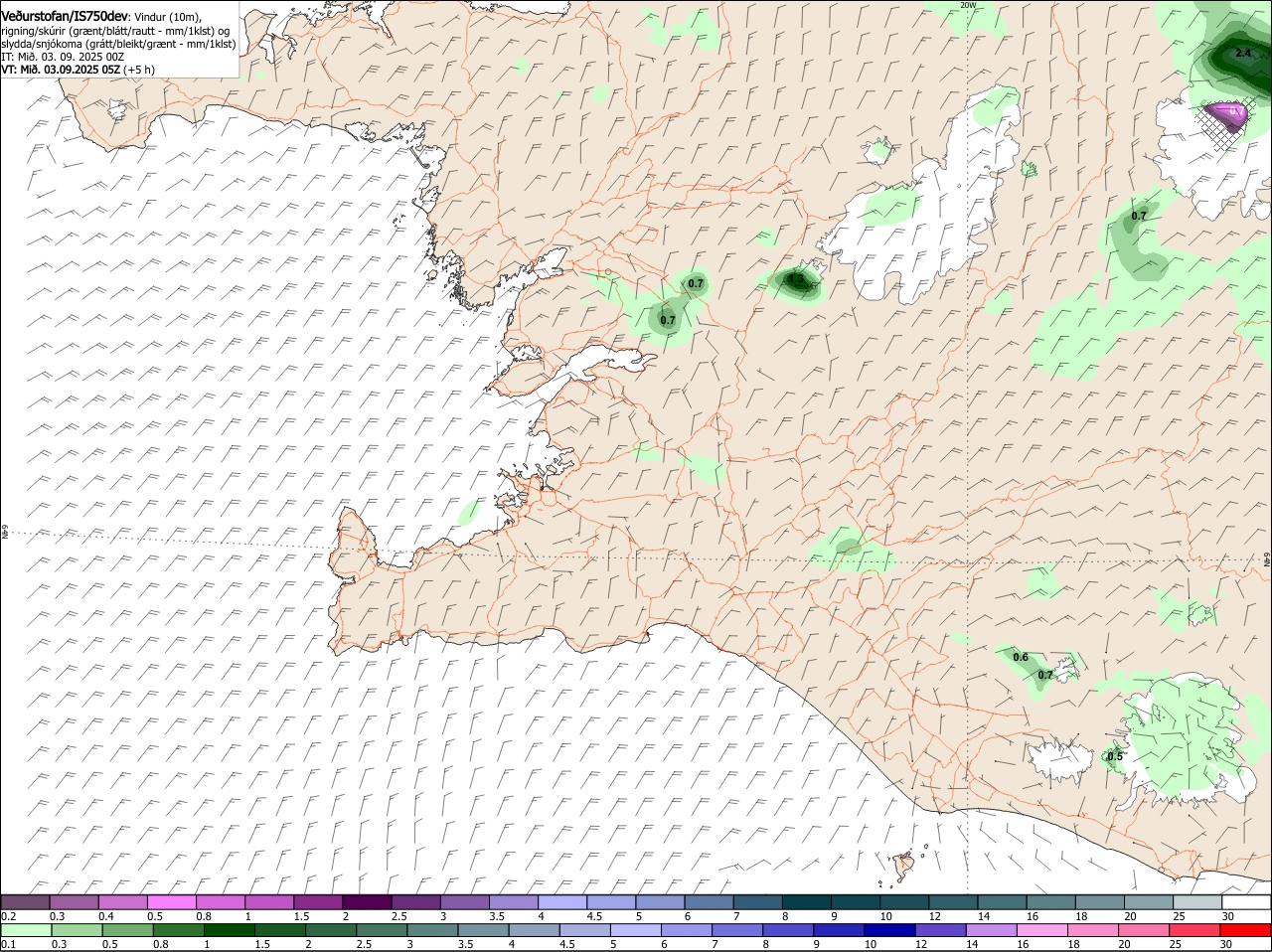Click the 0.6 precipitation value on map
Image resolution: width=1272 pixels, height=952 pixels.
[1021, 657]
